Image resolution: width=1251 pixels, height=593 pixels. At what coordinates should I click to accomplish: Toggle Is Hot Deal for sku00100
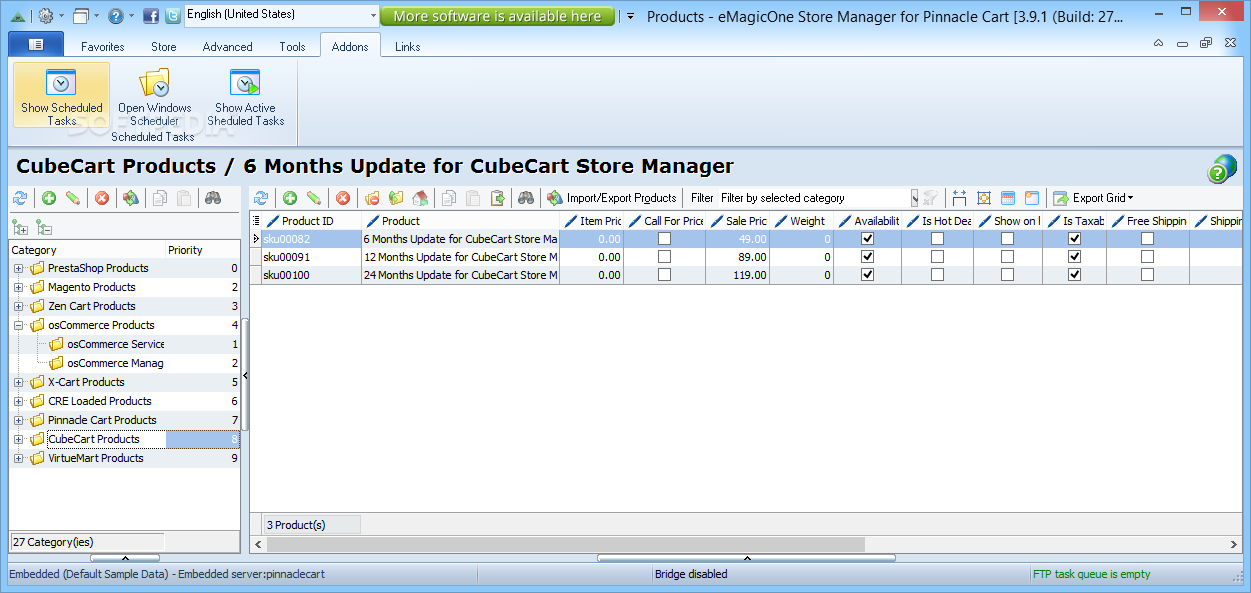[x=937, y=275]
